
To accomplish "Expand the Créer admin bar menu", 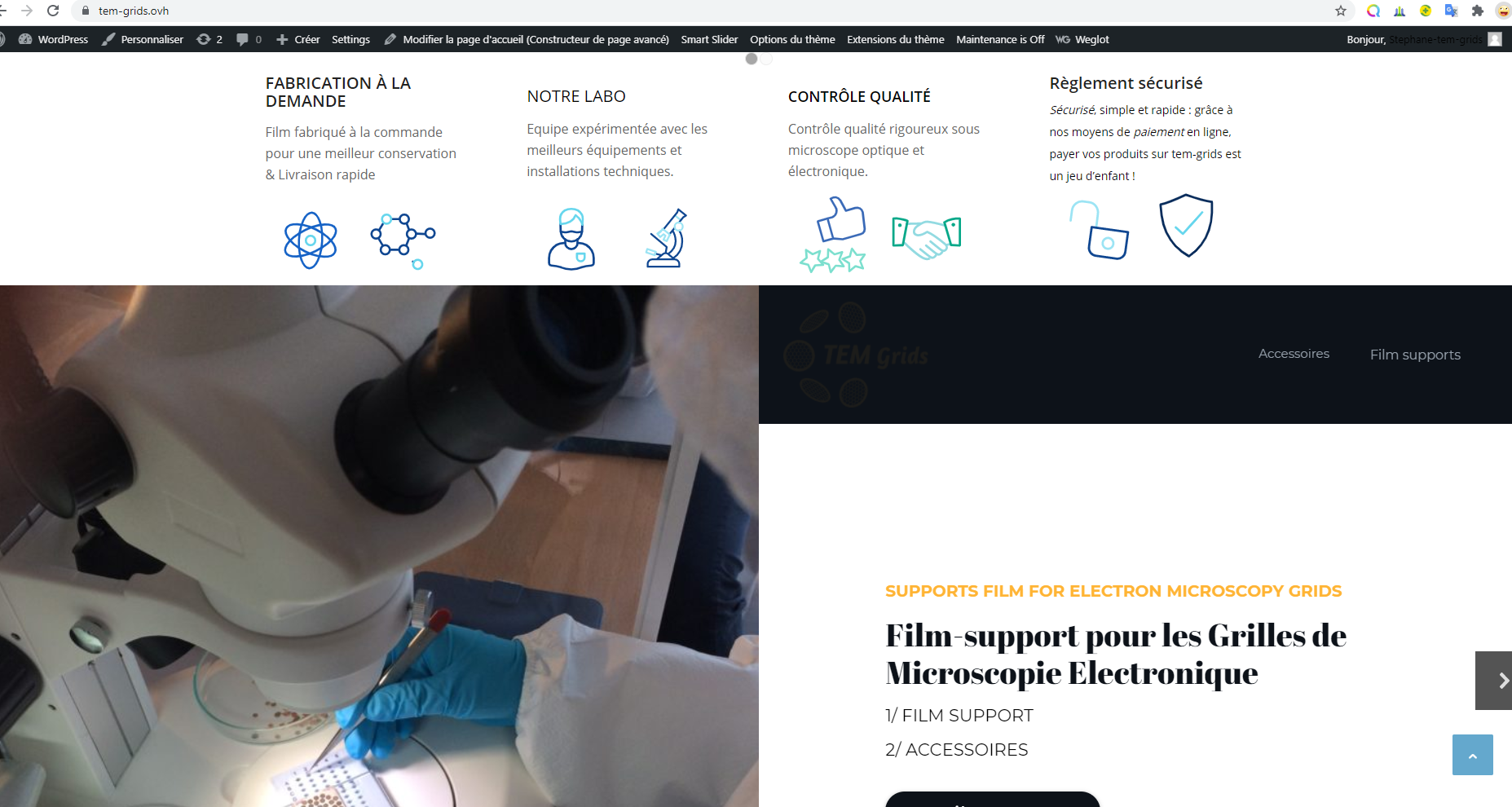I will point(298,39).
